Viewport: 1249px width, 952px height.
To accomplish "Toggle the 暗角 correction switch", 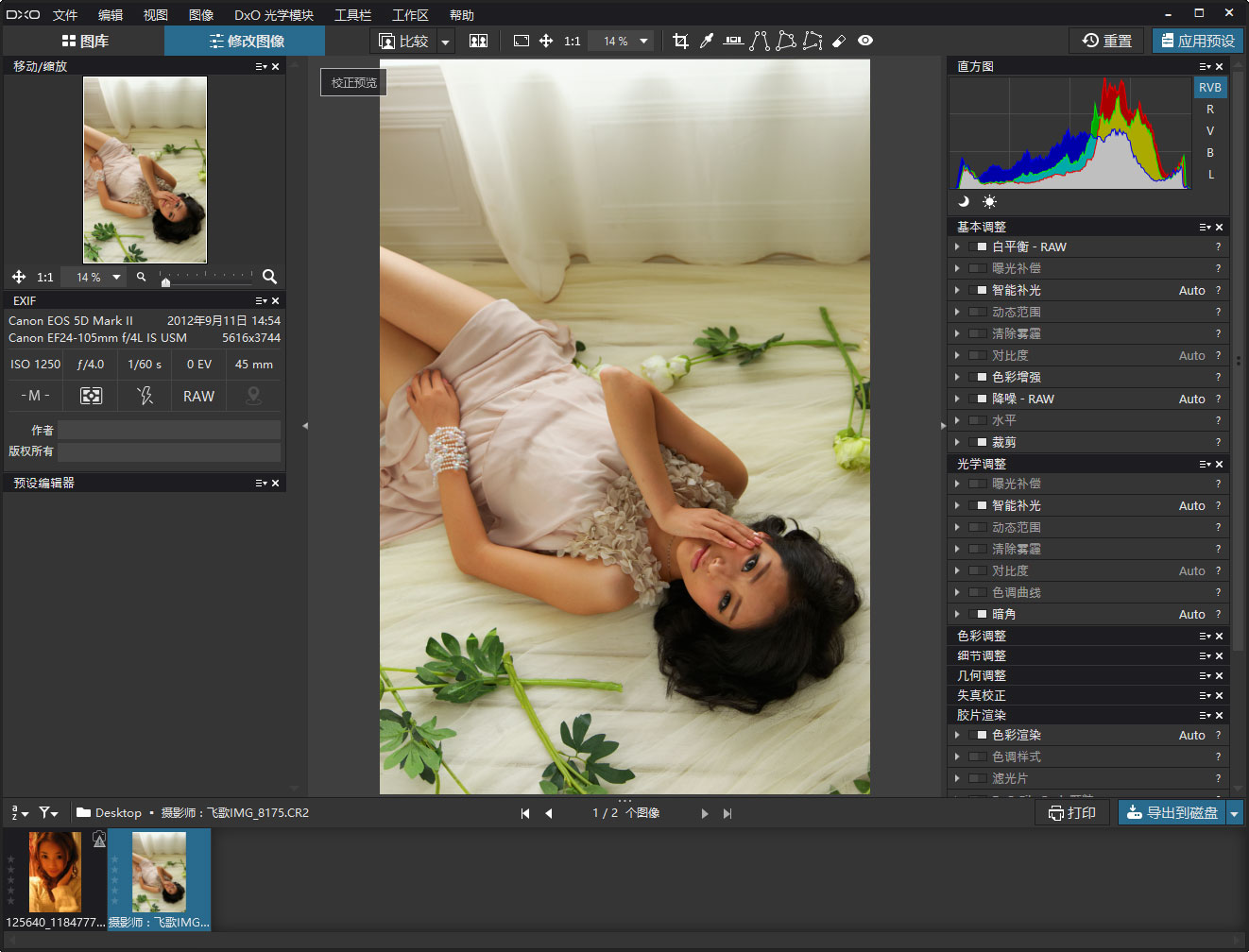I will click(978, 614).
